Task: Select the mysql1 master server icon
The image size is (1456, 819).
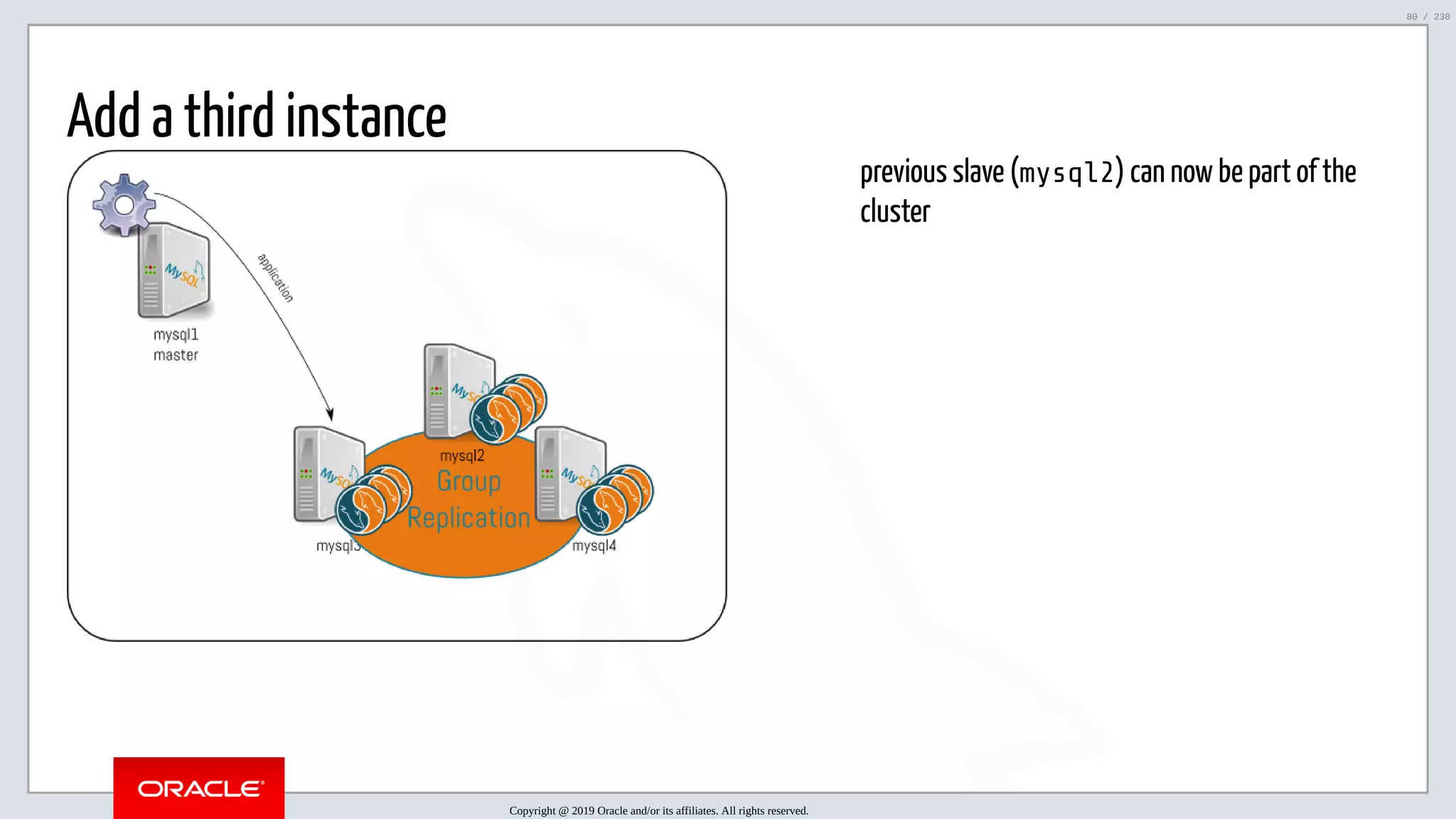Action: [x=176, y=270]
